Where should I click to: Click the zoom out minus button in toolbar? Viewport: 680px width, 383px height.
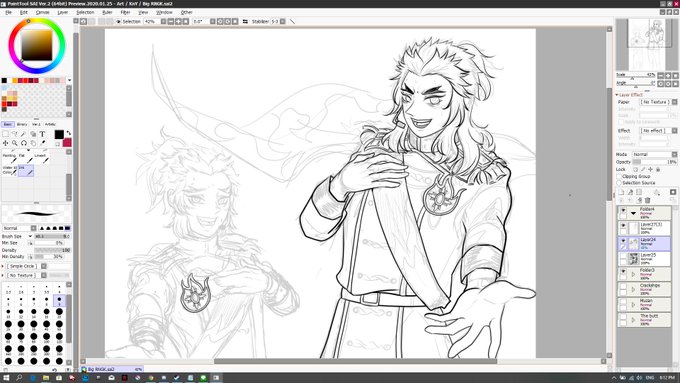(x=171, y=21)
